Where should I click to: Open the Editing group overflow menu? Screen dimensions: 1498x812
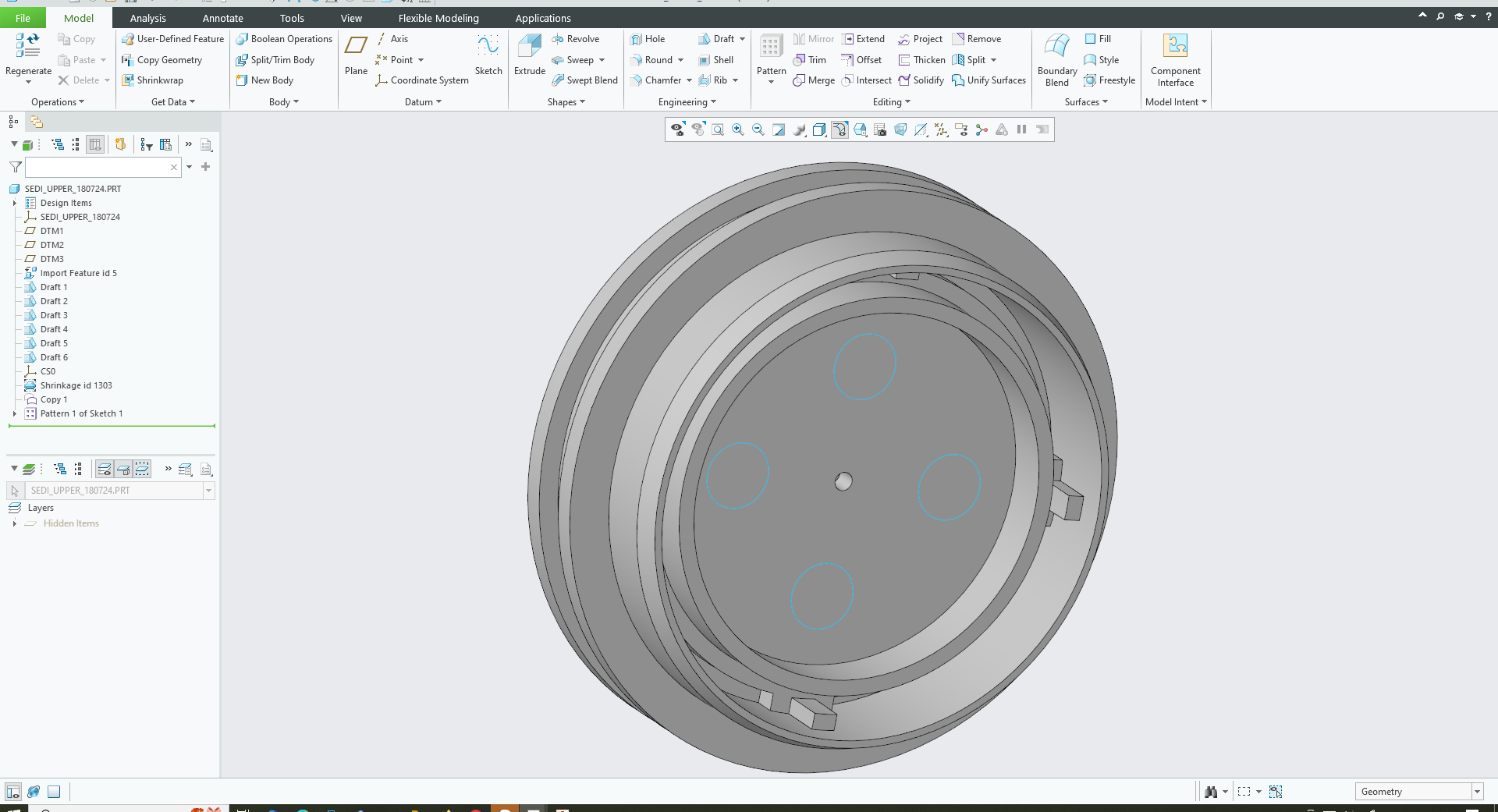tap(891, 102)
